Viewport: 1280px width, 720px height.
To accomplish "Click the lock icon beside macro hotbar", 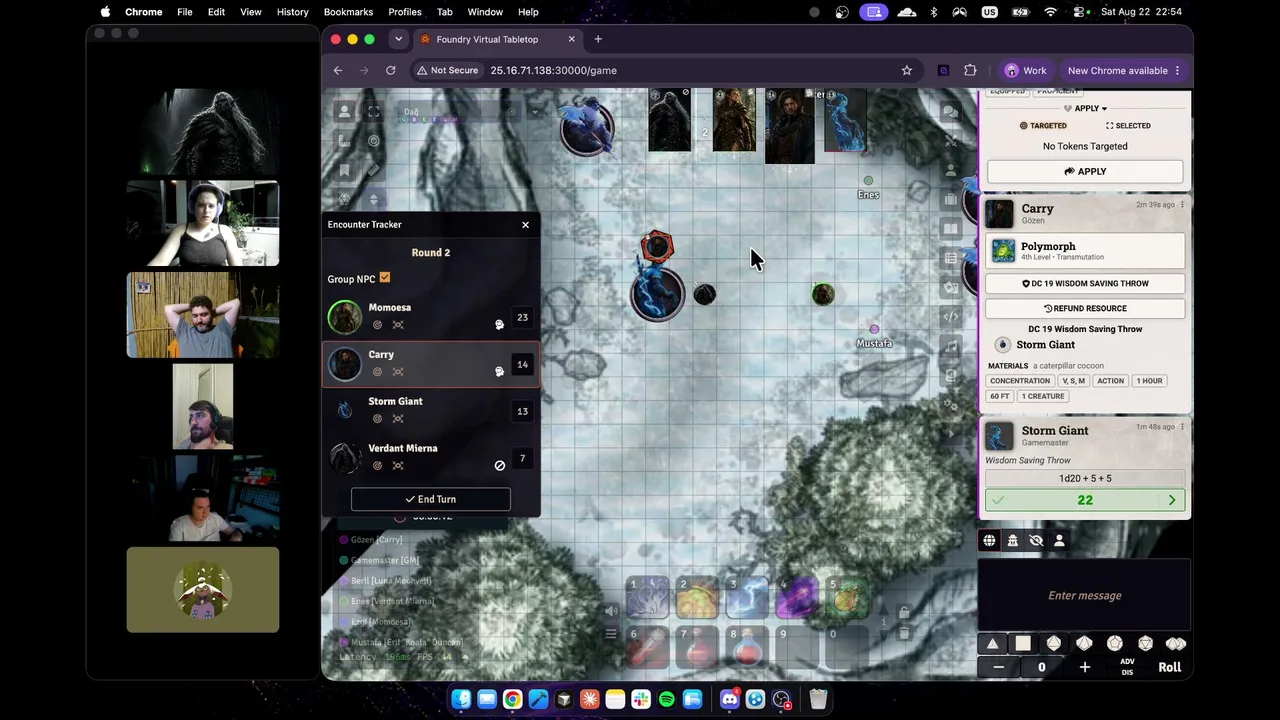I will click(x=904, y=612).
